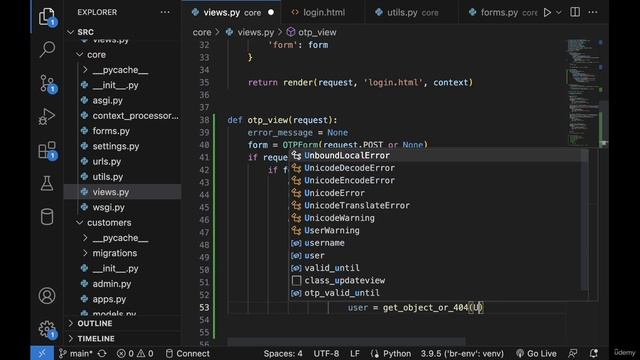Click otp_view breadcrumb segment
Image resolution: width=640 pixels, height=360 pixels.
click(x=312, y=32)
